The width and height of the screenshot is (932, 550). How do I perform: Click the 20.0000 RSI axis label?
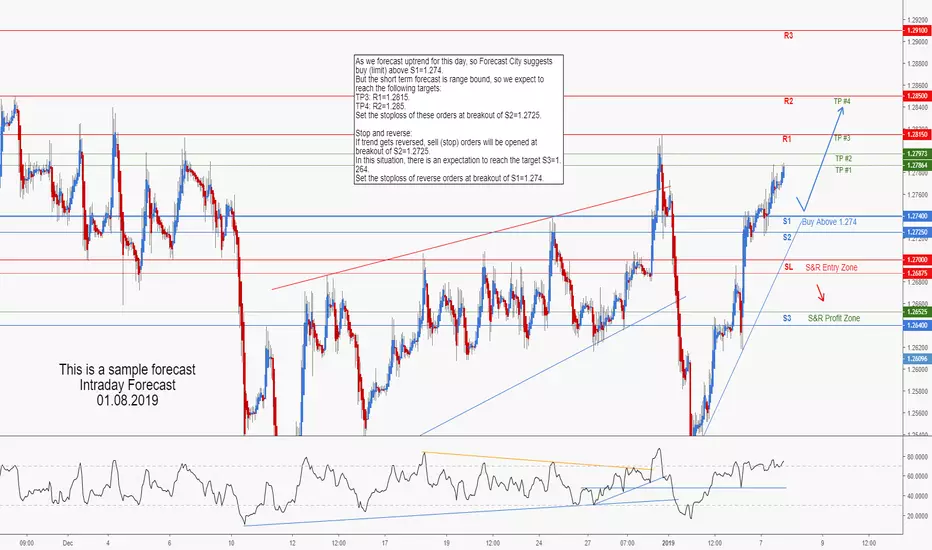(918, 516)
